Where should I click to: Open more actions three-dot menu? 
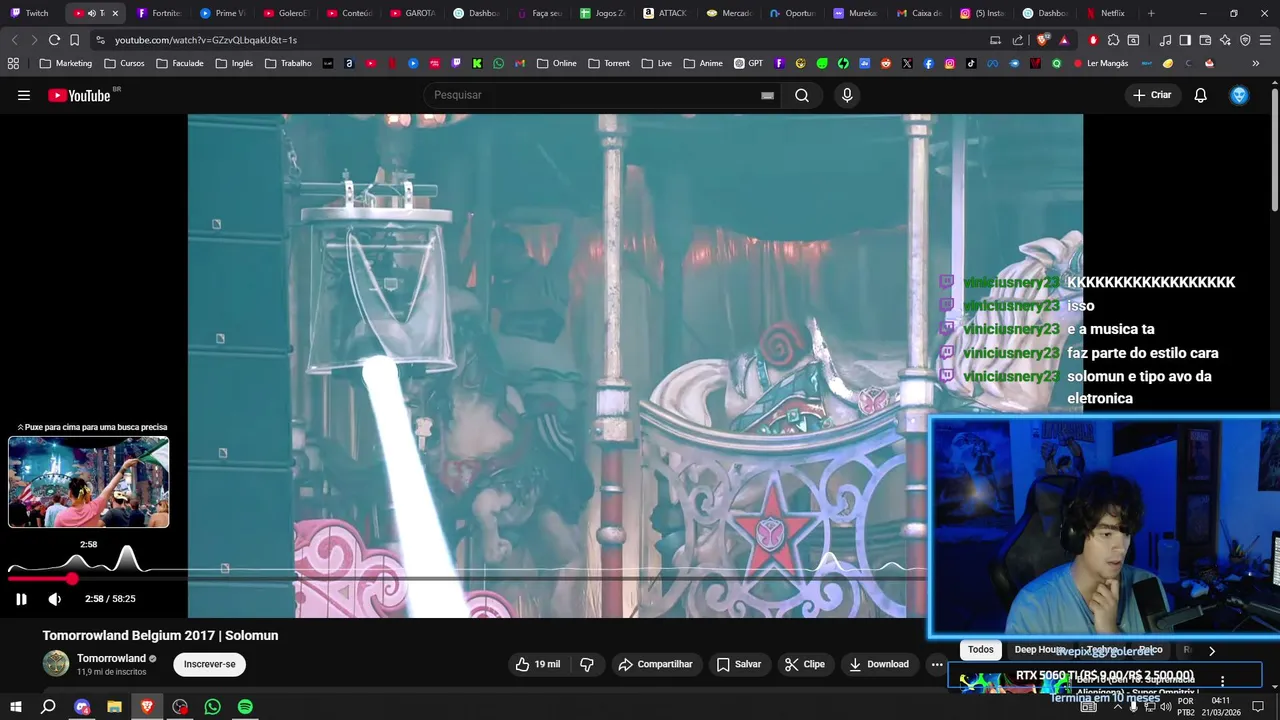(x=937, y=664)
